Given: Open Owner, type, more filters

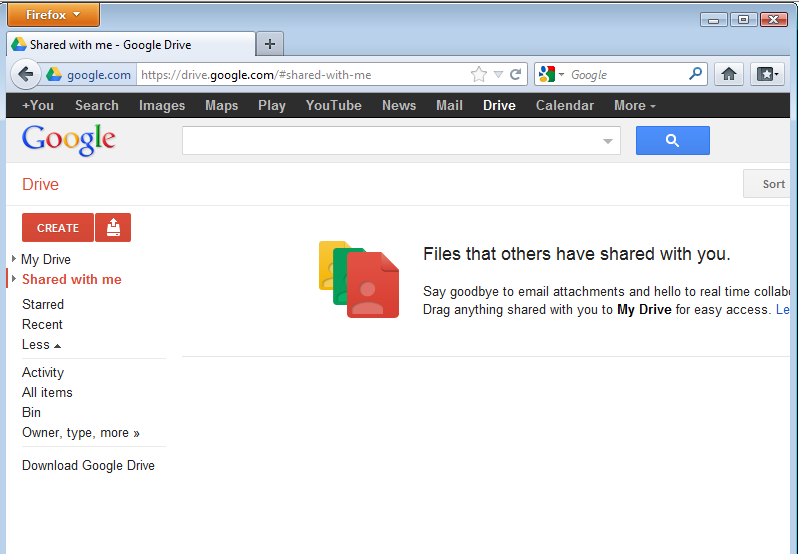Looking at the screenshot, I should 81,433.
